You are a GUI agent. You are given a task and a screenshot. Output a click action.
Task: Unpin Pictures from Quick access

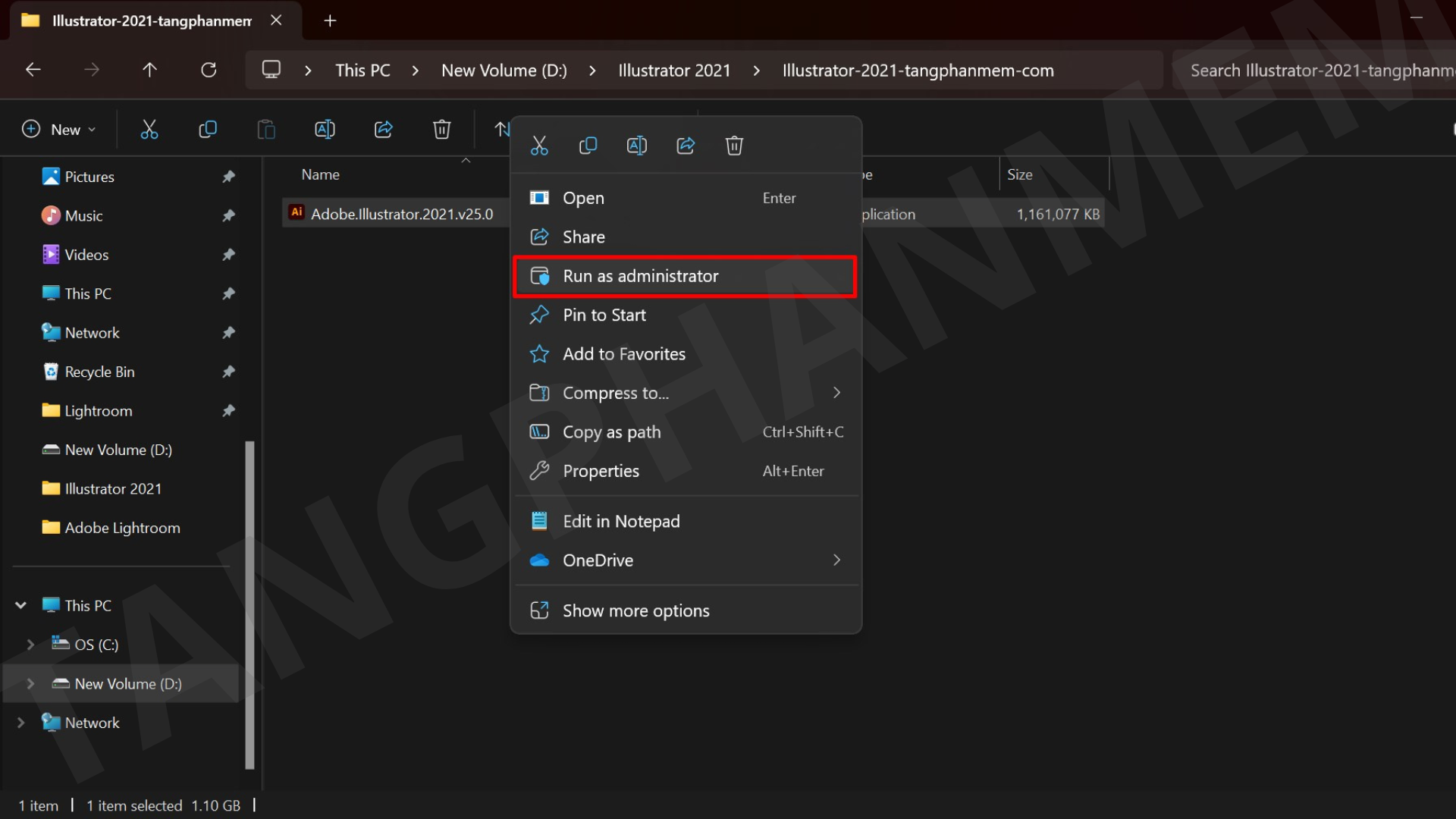click(228, 177)
